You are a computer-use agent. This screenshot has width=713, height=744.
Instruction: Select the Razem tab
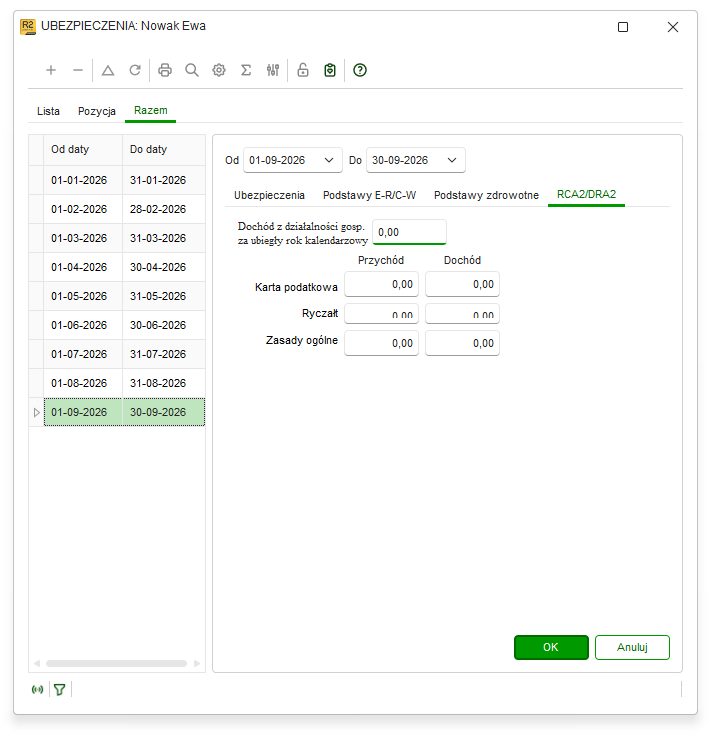150,111
